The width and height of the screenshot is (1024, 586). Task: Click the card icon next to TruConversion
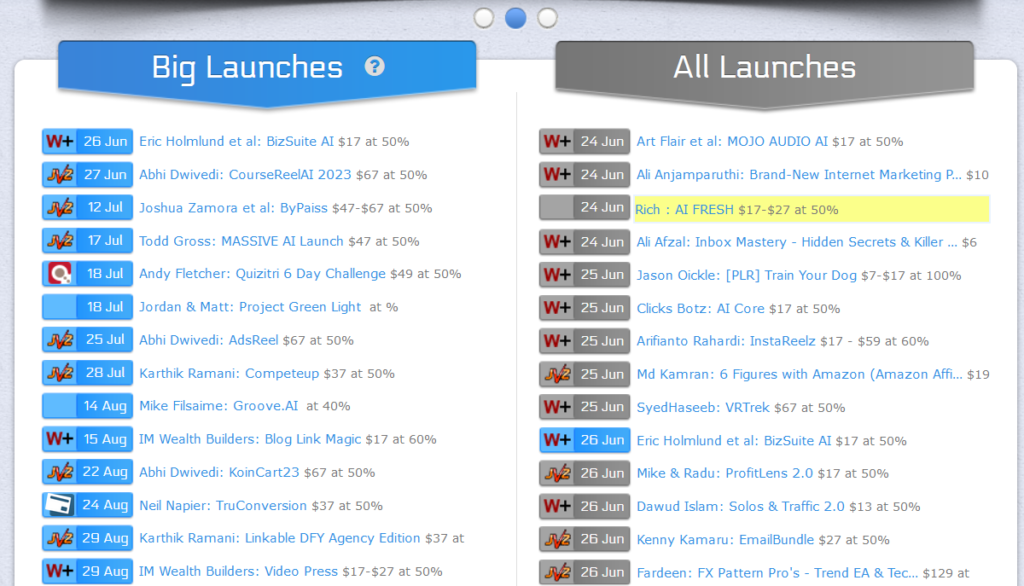60,505
